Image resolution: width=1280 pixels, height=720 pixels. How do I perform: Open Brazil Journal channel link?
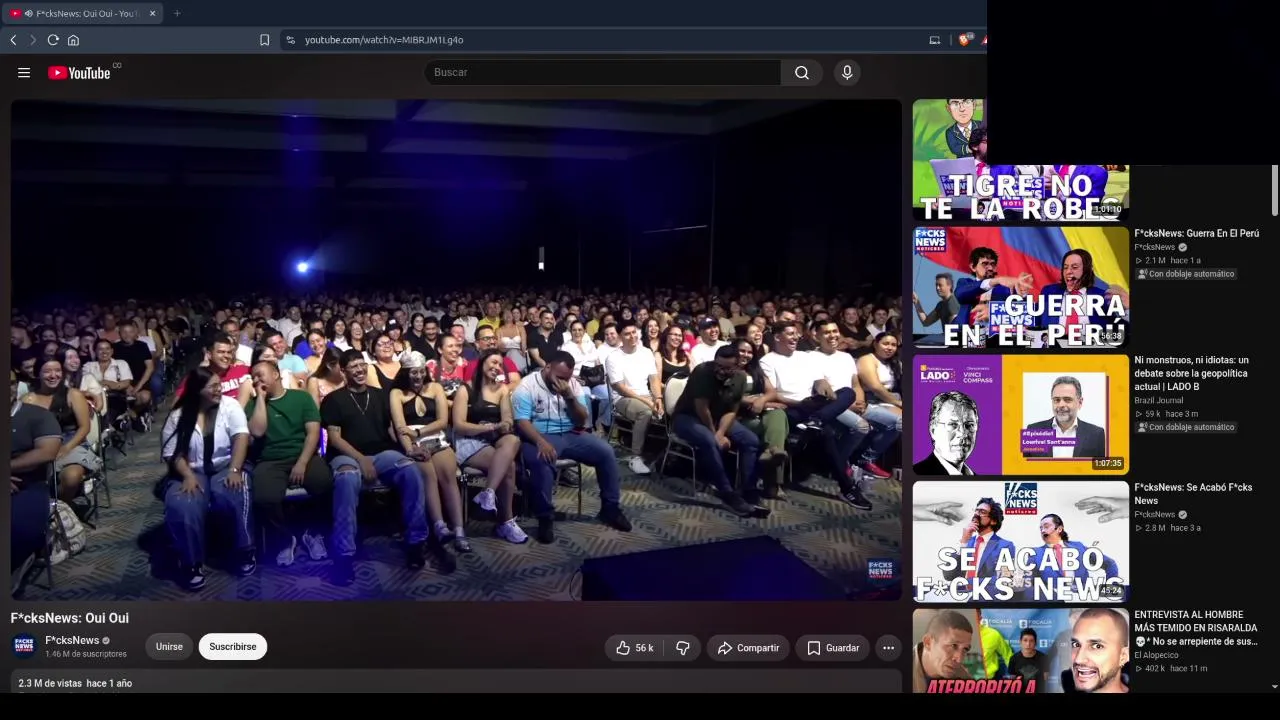(x=1158, y=400)
